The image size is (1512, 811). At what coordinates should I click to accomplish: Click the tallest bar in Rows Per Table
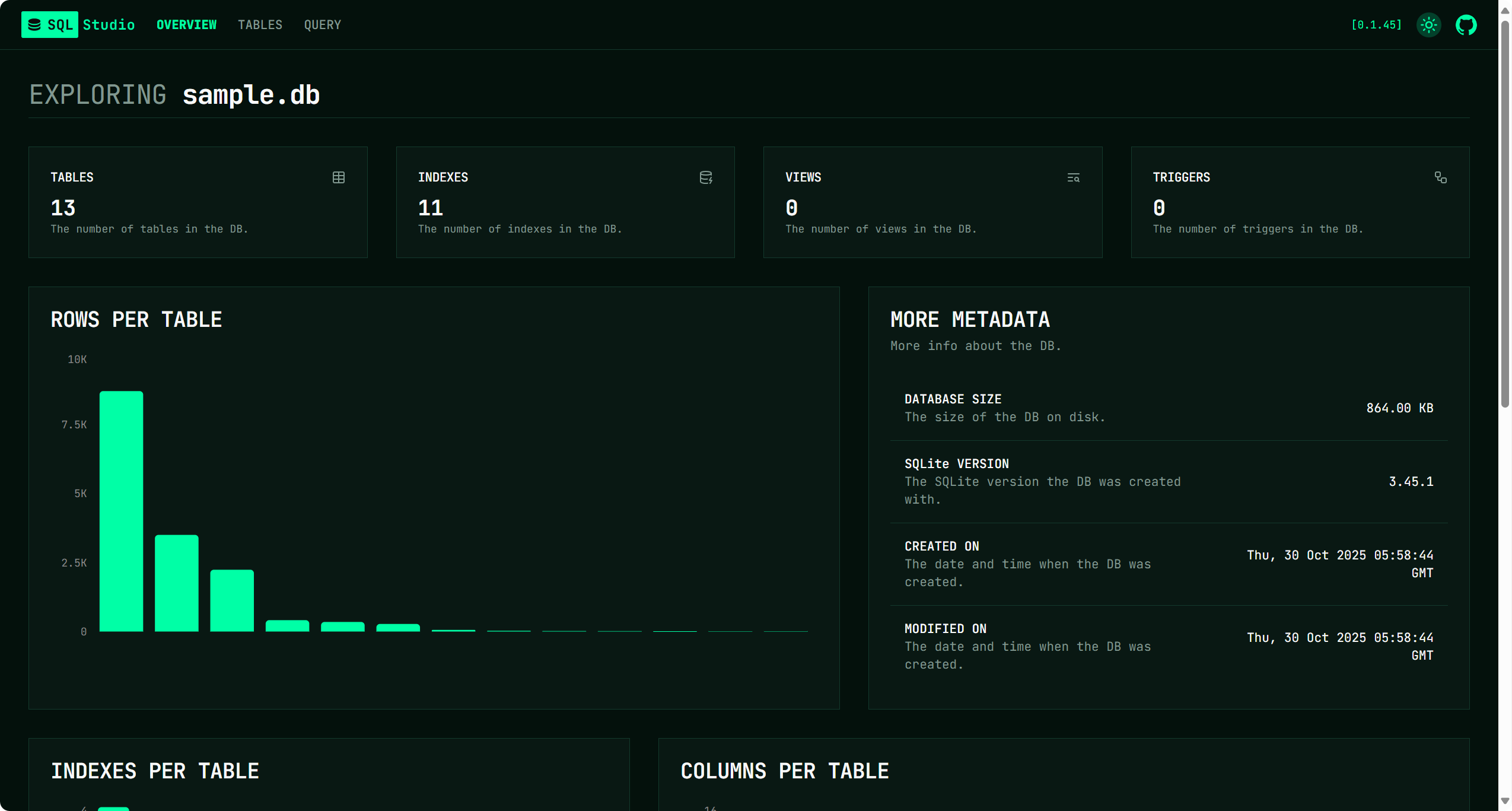point(121,510)
